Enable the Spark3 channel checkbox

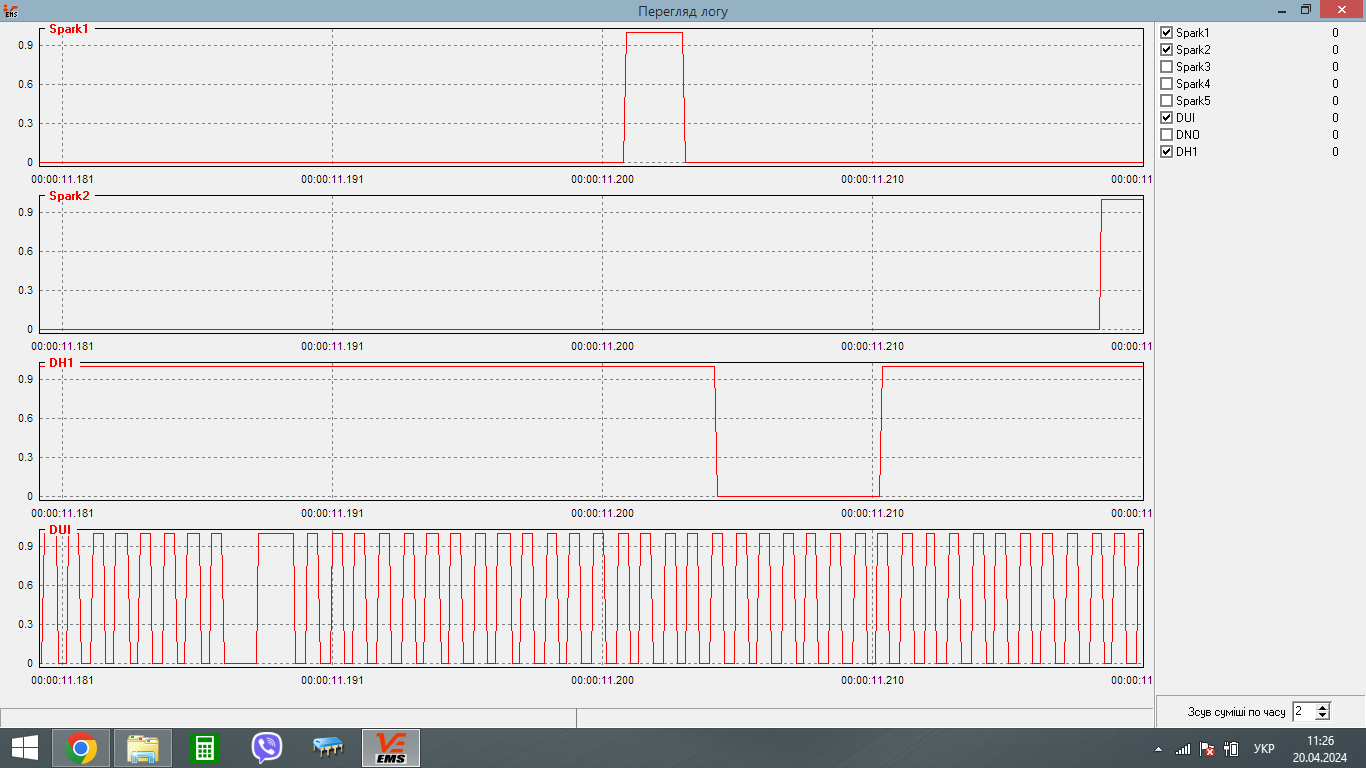tap(1166, 67)
